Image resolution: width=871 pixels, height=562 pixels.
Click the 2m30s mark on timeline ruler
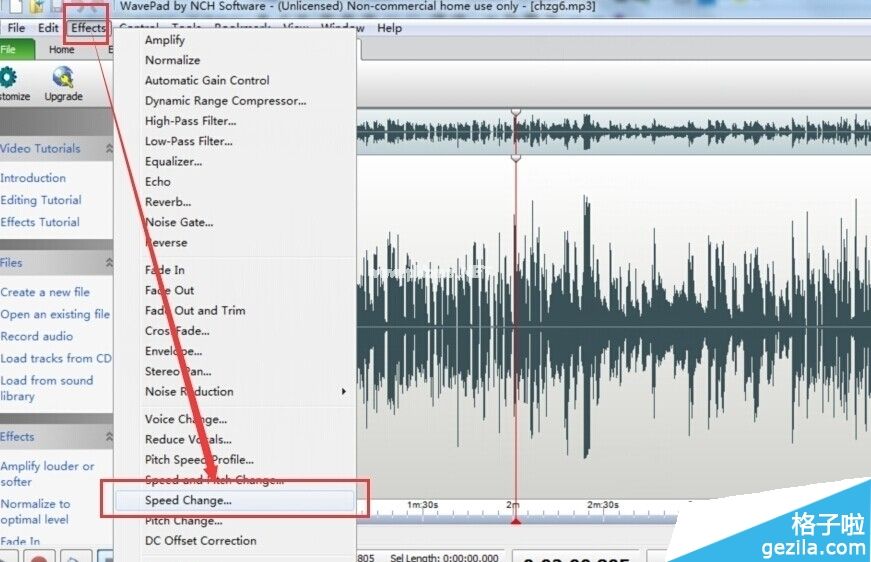(601, 505)
